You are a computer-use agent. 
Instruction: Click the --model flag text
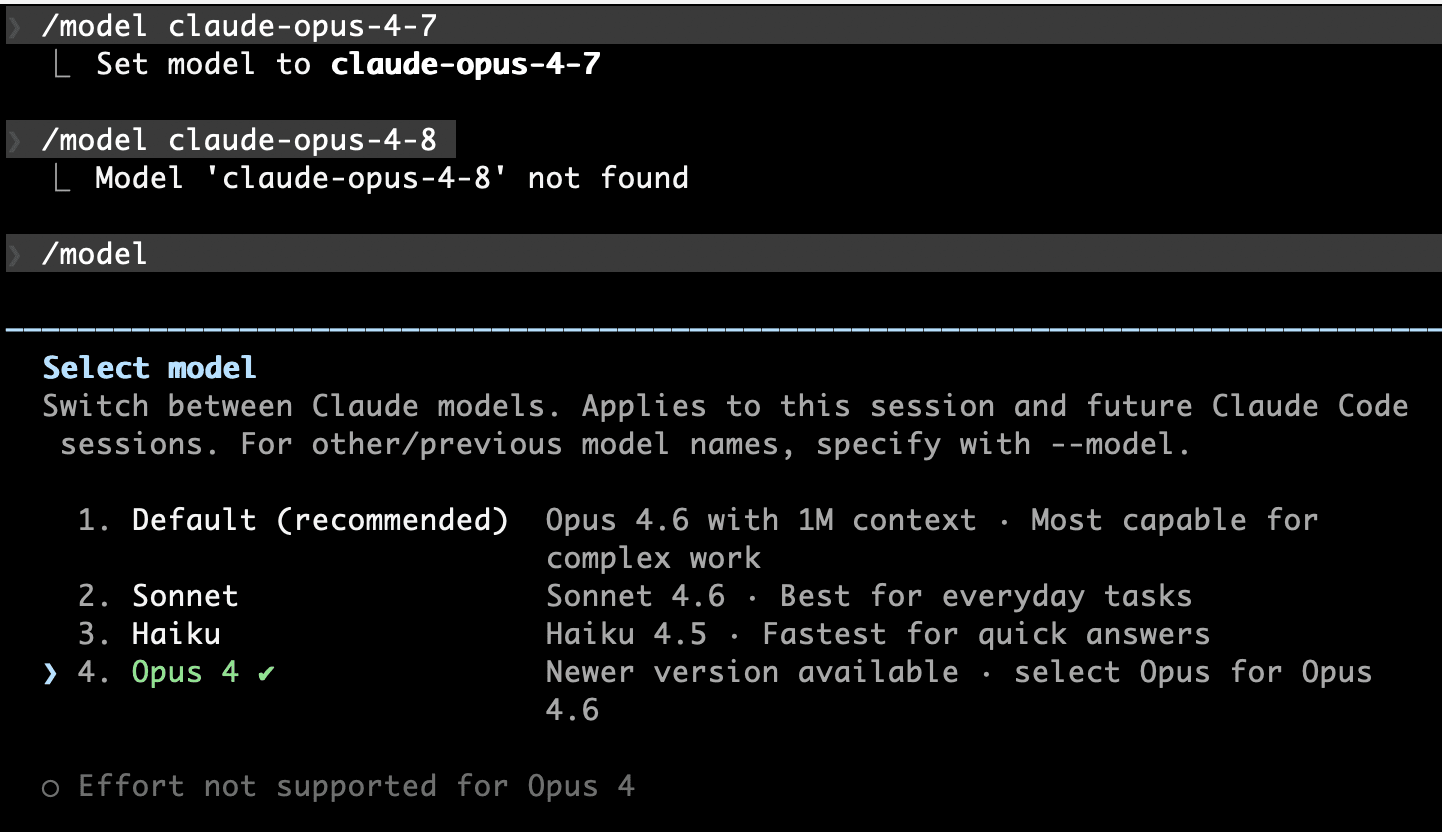pos(1119,444)
